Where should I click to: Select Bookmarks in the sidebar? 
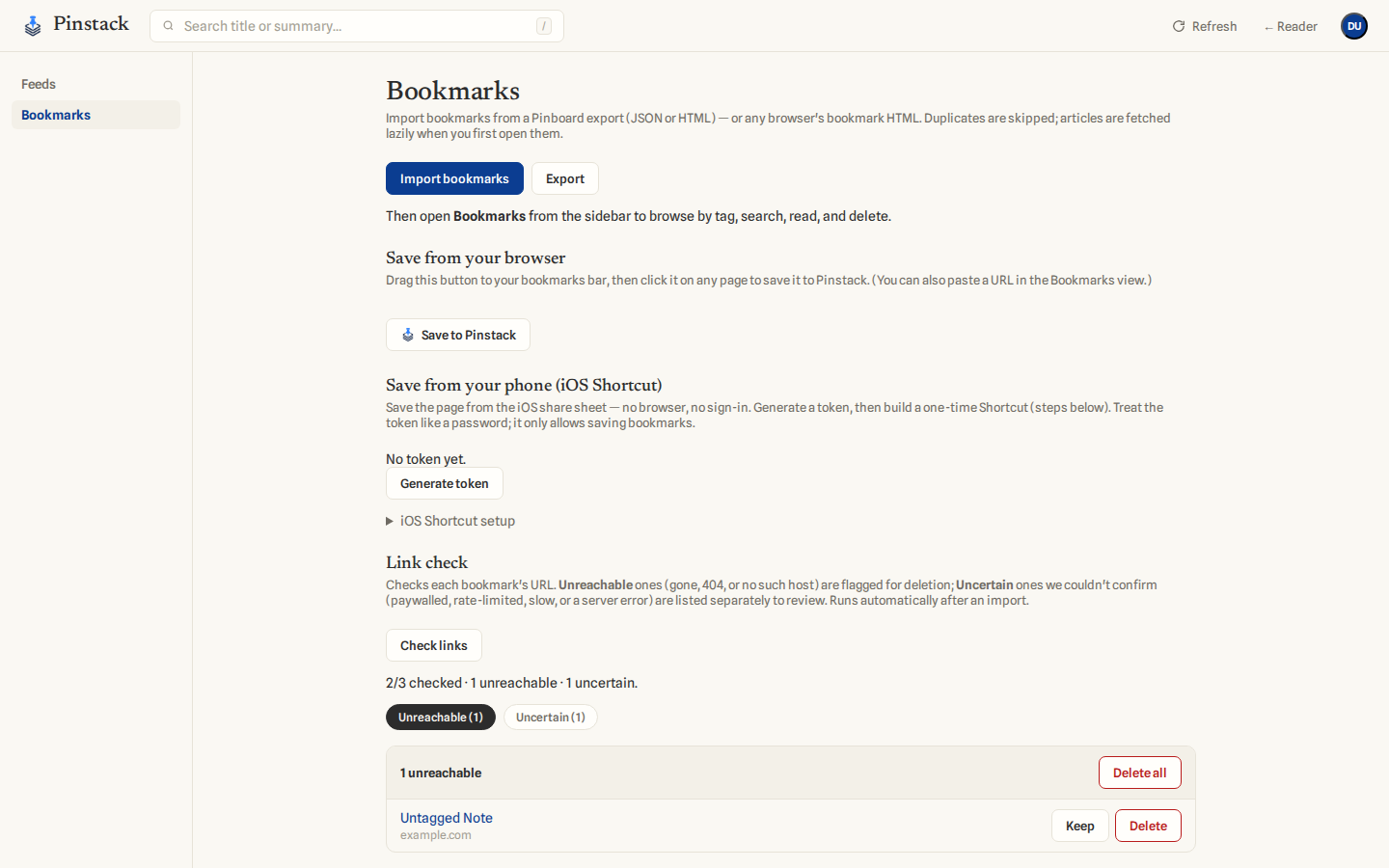coord(95,115)
